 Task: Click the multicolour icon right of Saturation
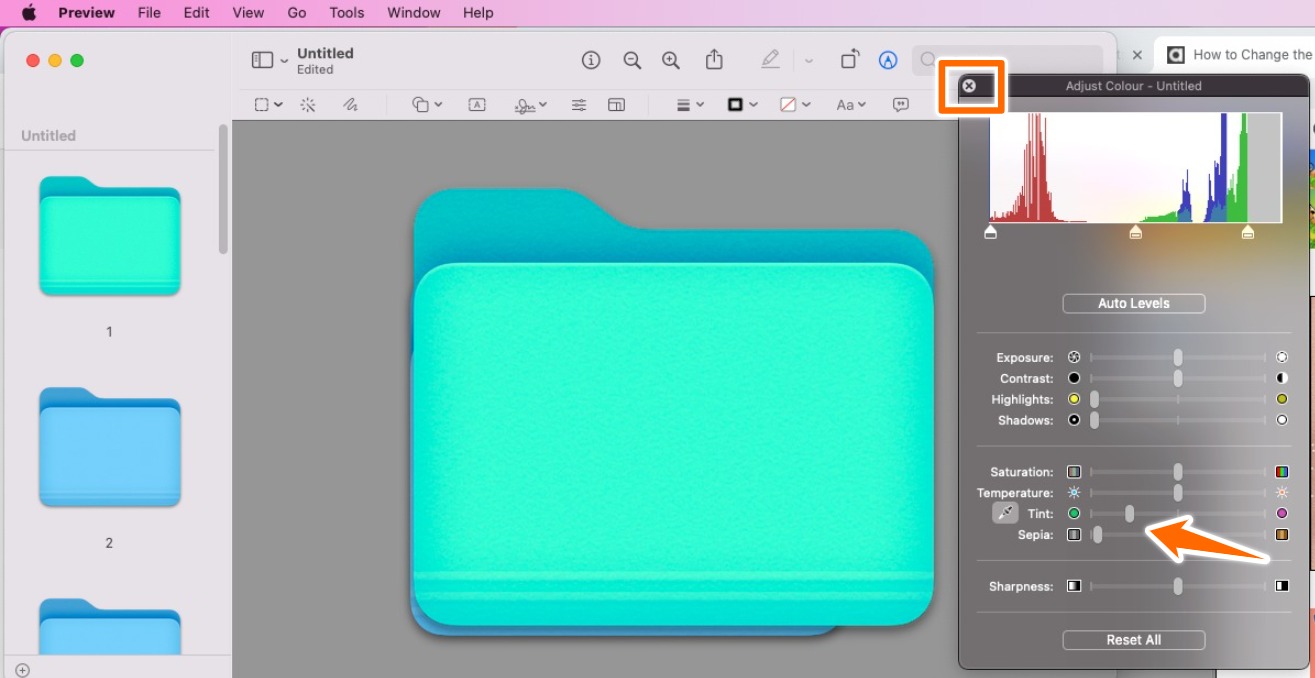(1282, 472)
